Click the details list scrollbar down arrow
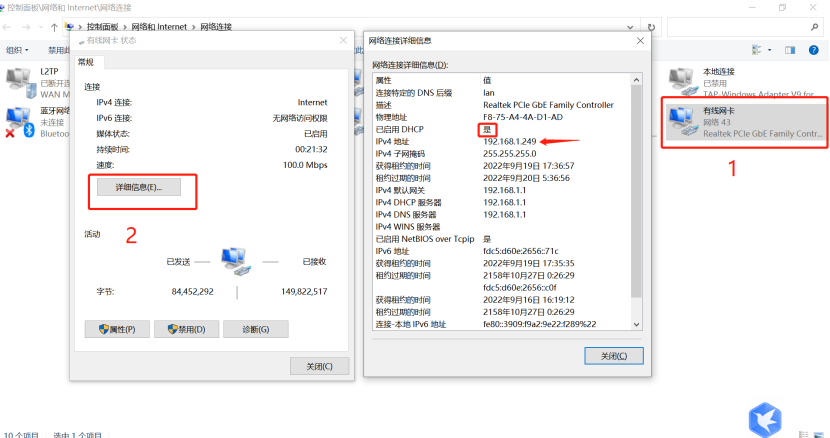This screenshot has width=830, height=438. click(636, 324)
